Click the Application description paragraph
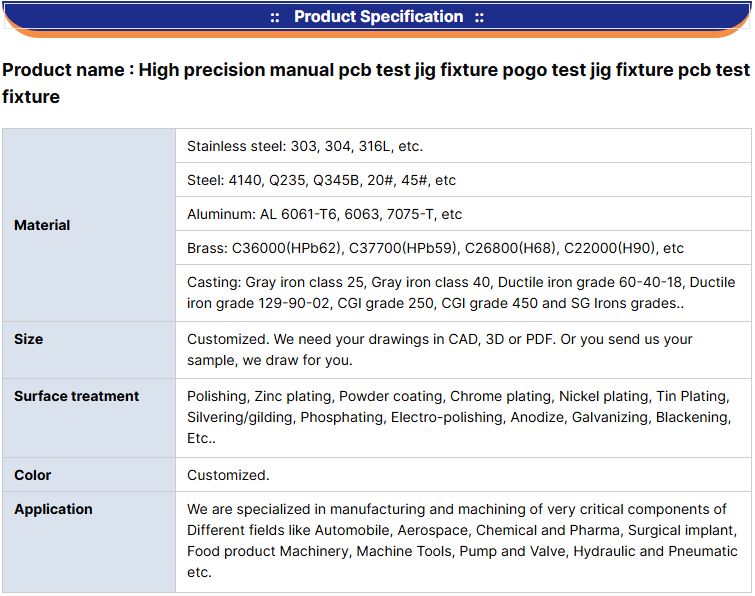This screenshot has height=596, width=755. pyautogui.click(x=462, y=541)
